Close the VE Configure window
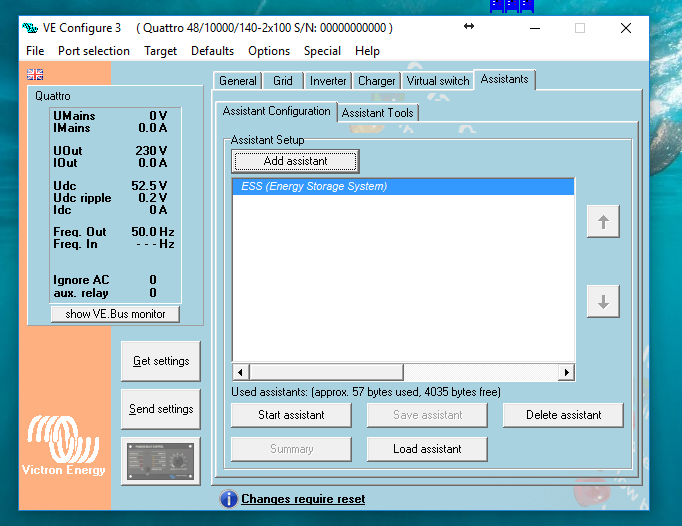 (626, 28)
